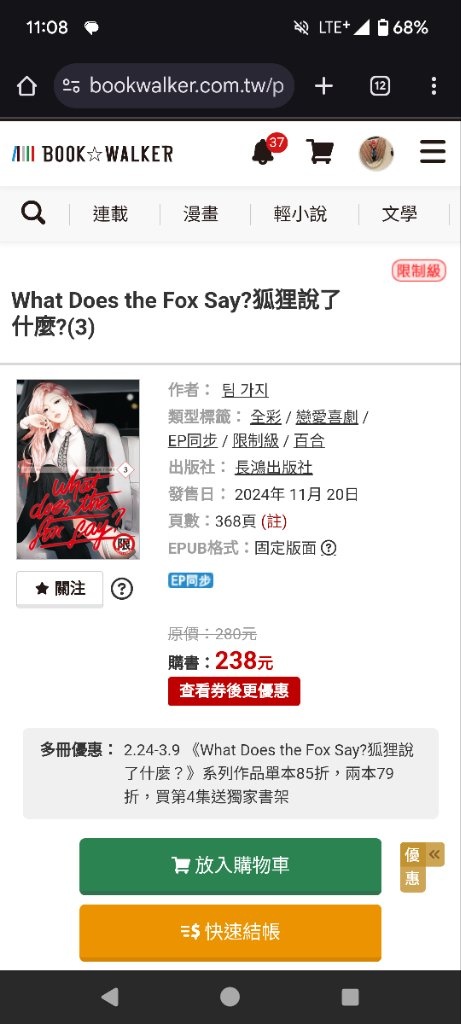Tap the book cover thumbnail
461x1024 pixels.
coord(78,470)
